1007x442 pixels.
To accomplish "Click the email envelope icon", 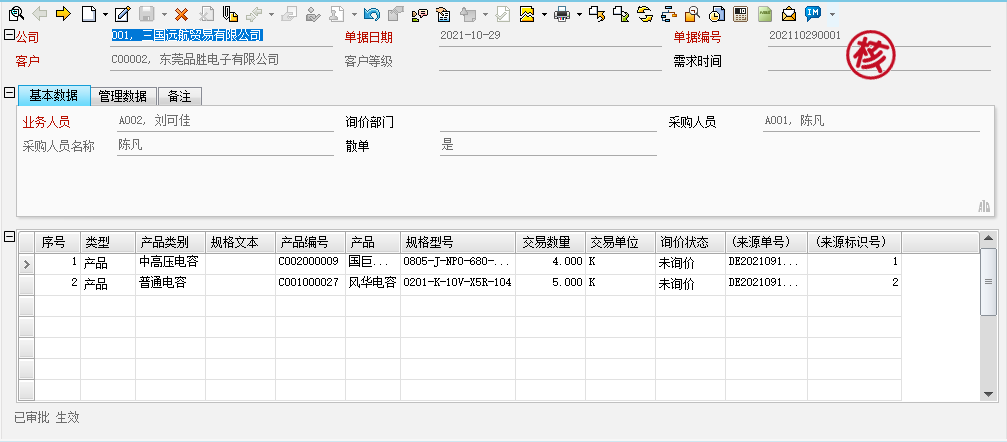I will pyautogui.click(x=789, y=14).
